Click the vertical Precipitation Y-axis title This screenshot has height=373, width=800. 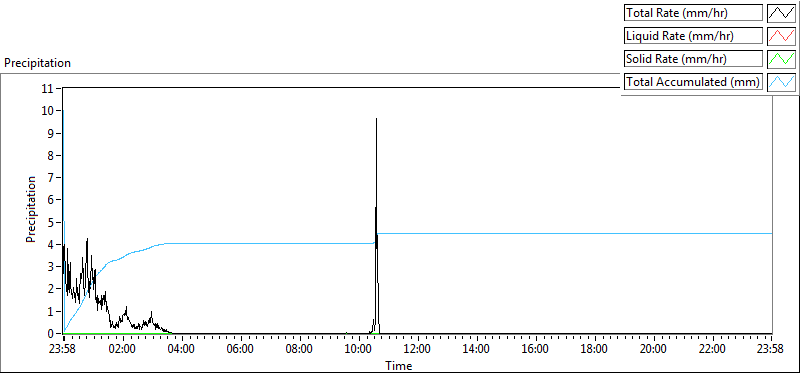click(x=30, y=209)
